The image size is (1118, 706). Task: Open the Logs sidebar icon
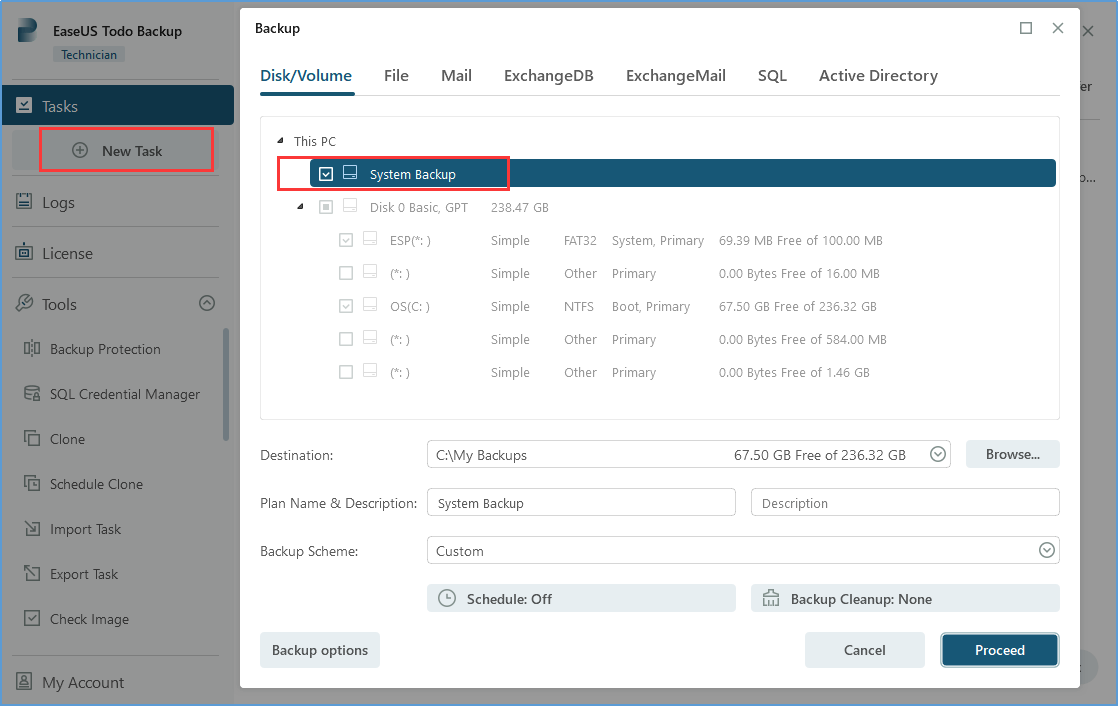point(24,202)
